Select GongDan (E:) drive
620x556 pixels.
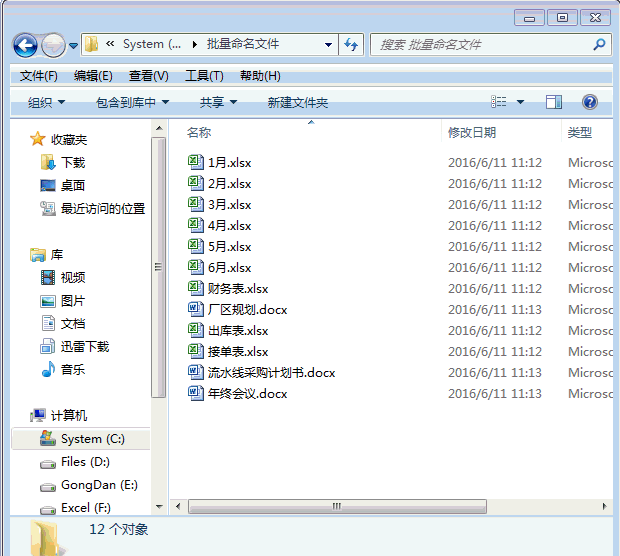[89, 485]
